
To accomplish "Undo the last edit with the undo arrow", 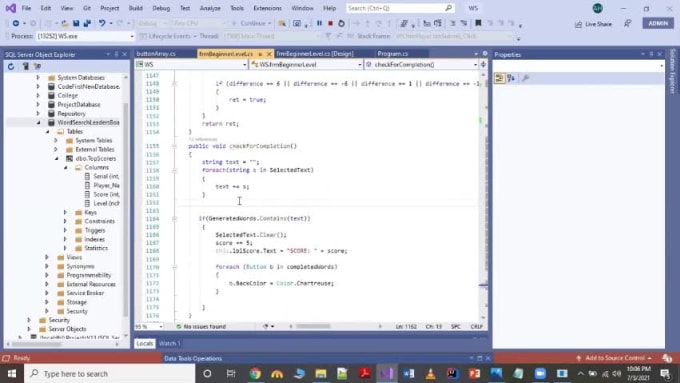I will point(101,23).
